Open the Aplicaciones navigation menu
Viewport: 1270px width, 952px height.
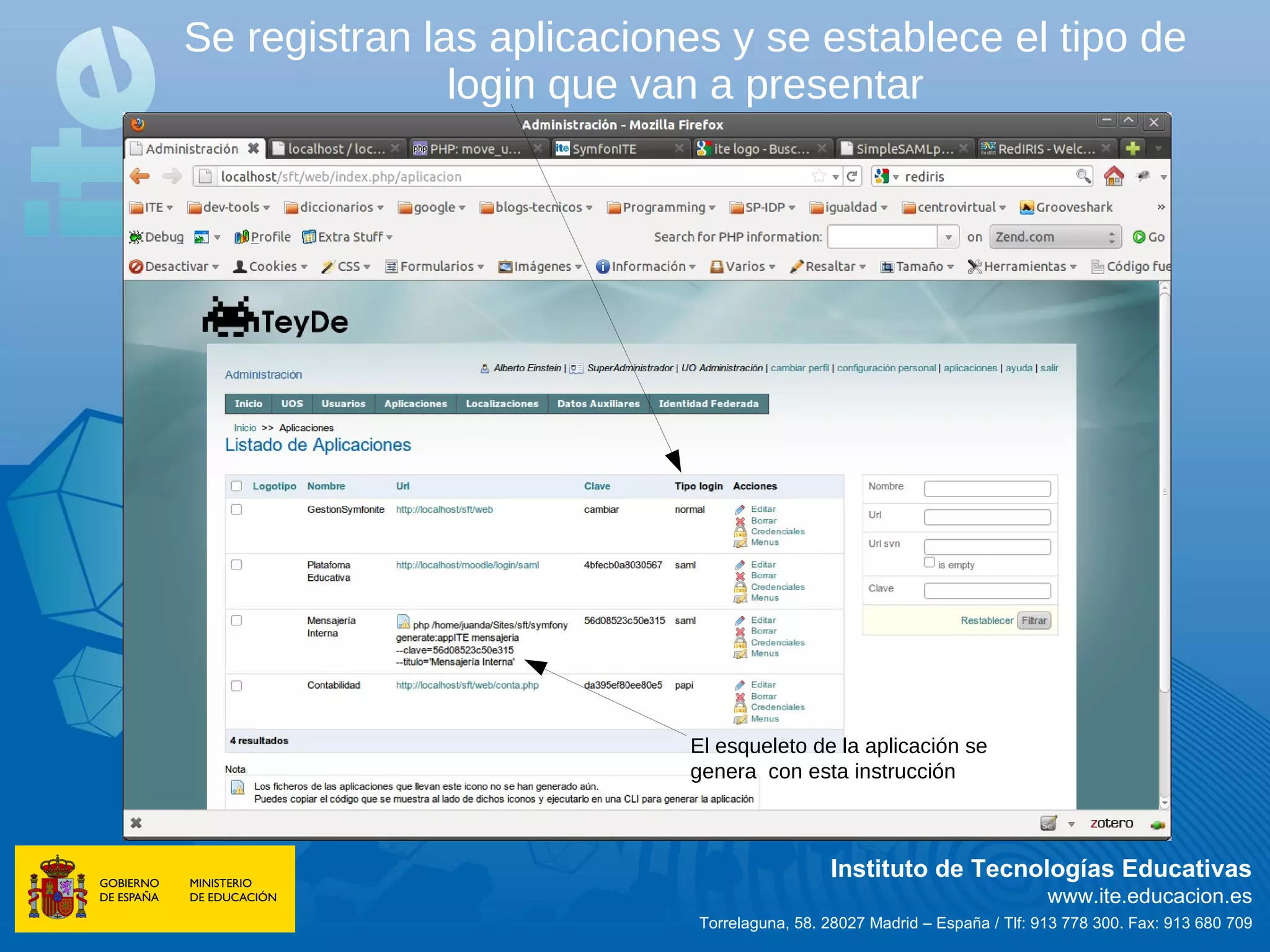[x=415, y=403]
